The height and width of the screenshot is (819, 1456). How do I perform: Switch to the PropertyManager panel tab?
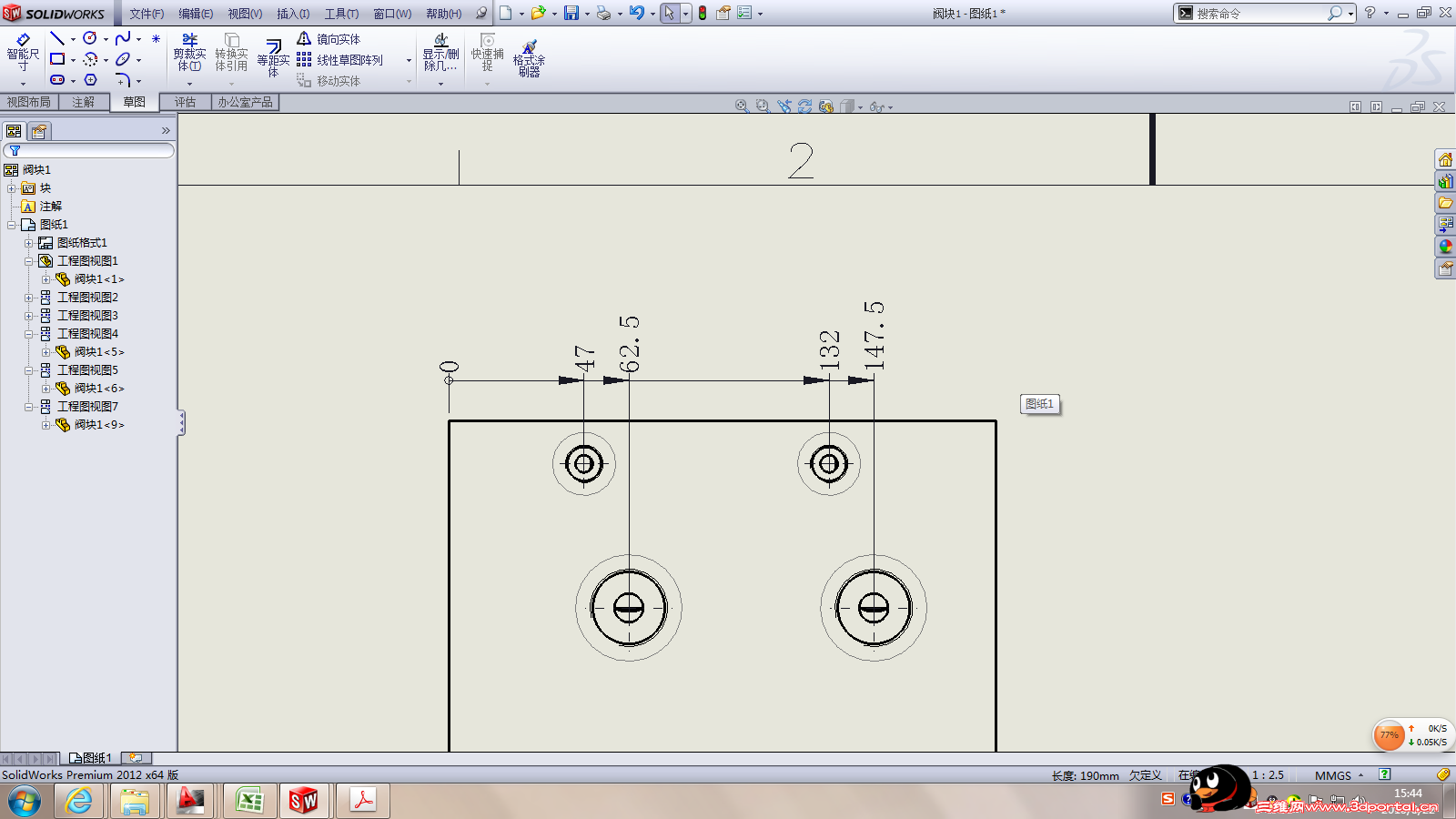(39, 131)
